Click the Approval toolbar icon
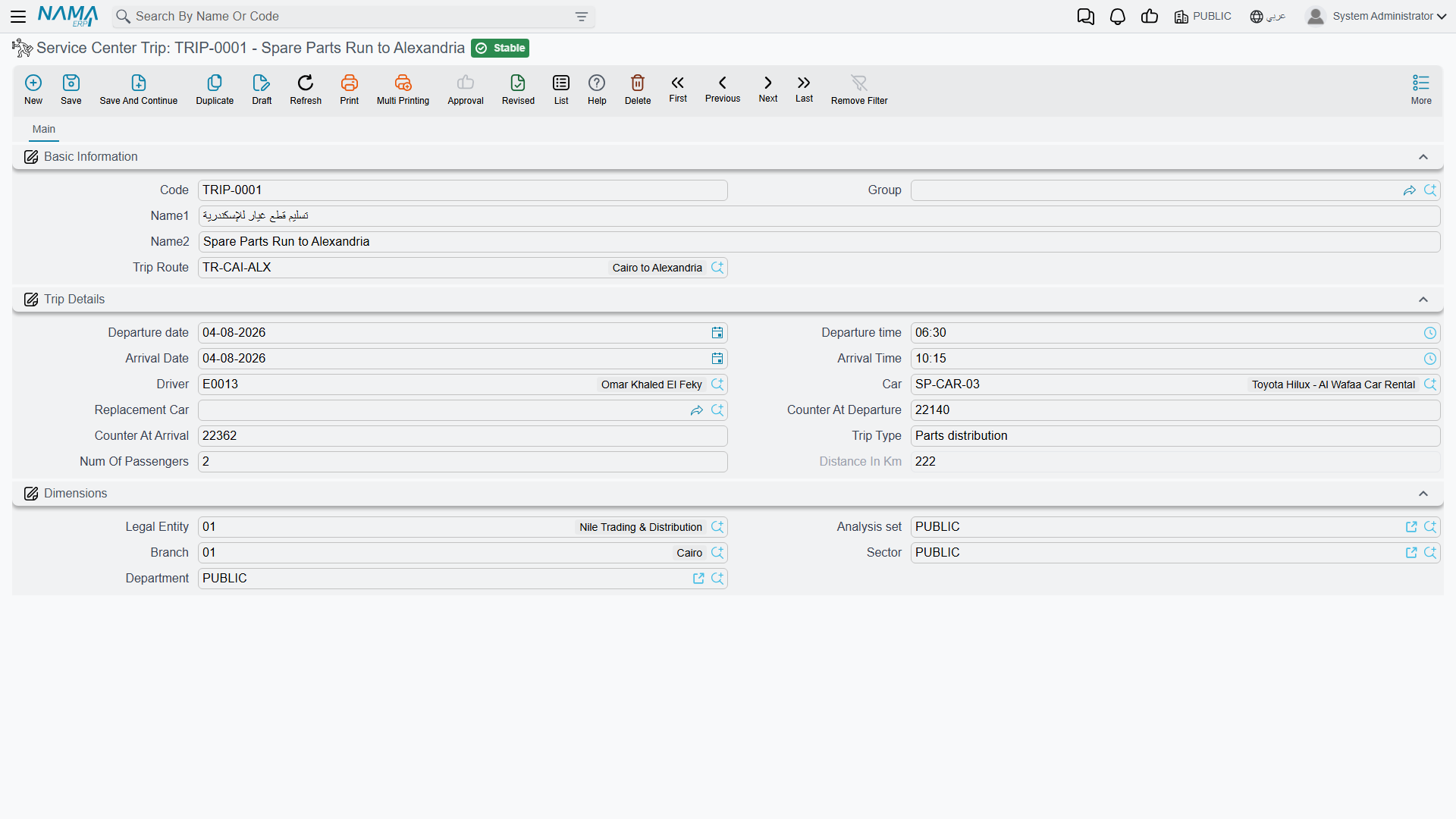Viewport: 1456px width, 819px height. pyautogui.click(x=466, y=89)
